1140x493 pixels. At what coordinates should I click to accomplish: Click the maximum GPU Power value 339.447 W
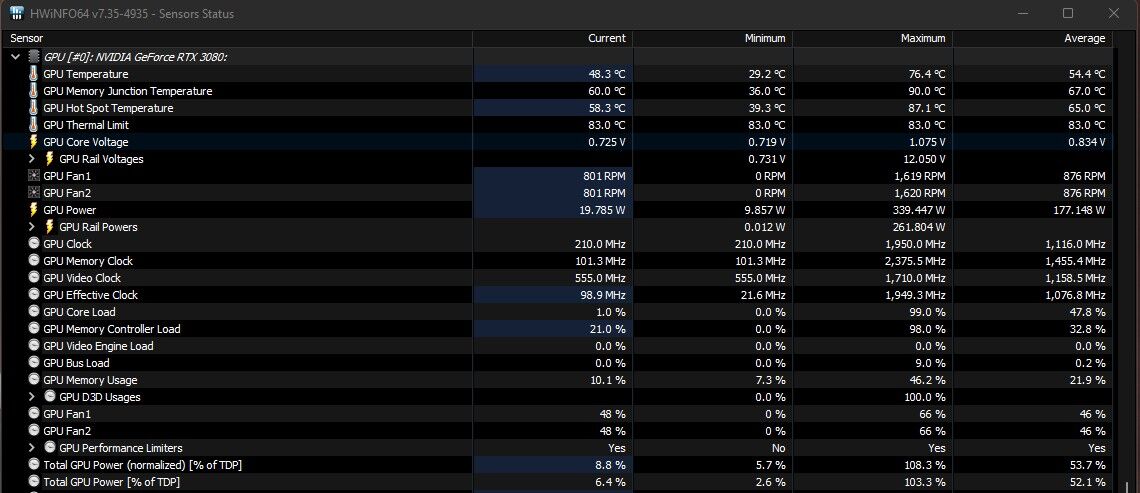[918, 210]
